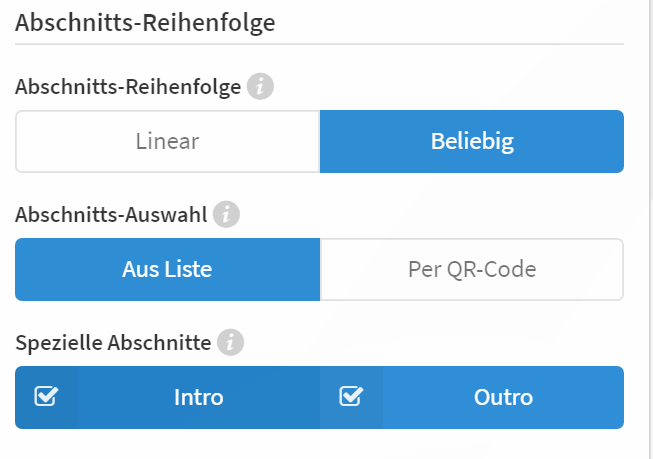Click the Spezielle Abschnitte field label
653x459 pixels.
pyautogui.click(x=113, y=343)
